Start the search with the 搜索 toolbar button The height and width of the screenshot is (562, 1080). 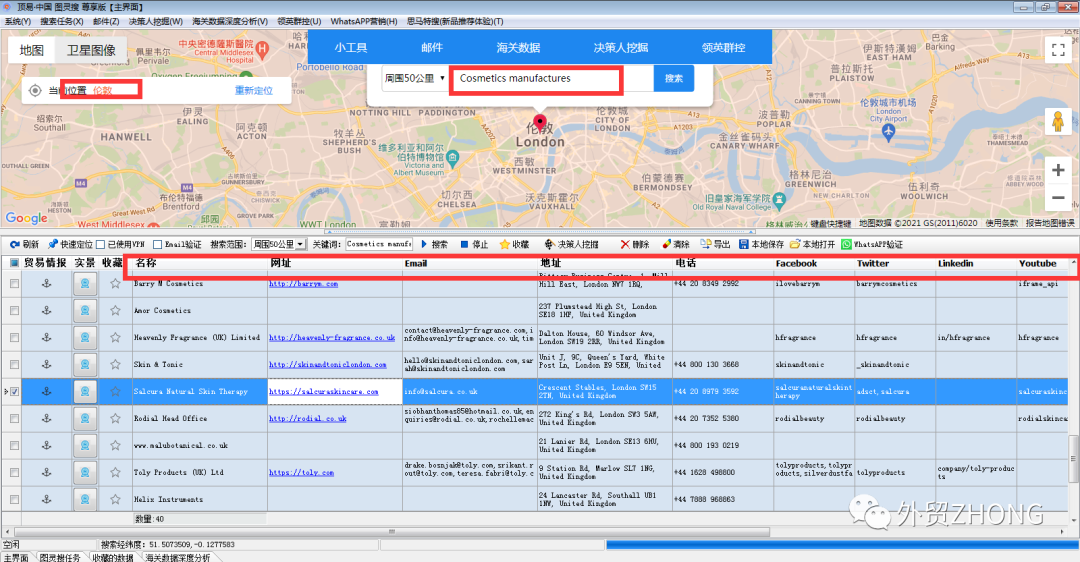(434, 244)
